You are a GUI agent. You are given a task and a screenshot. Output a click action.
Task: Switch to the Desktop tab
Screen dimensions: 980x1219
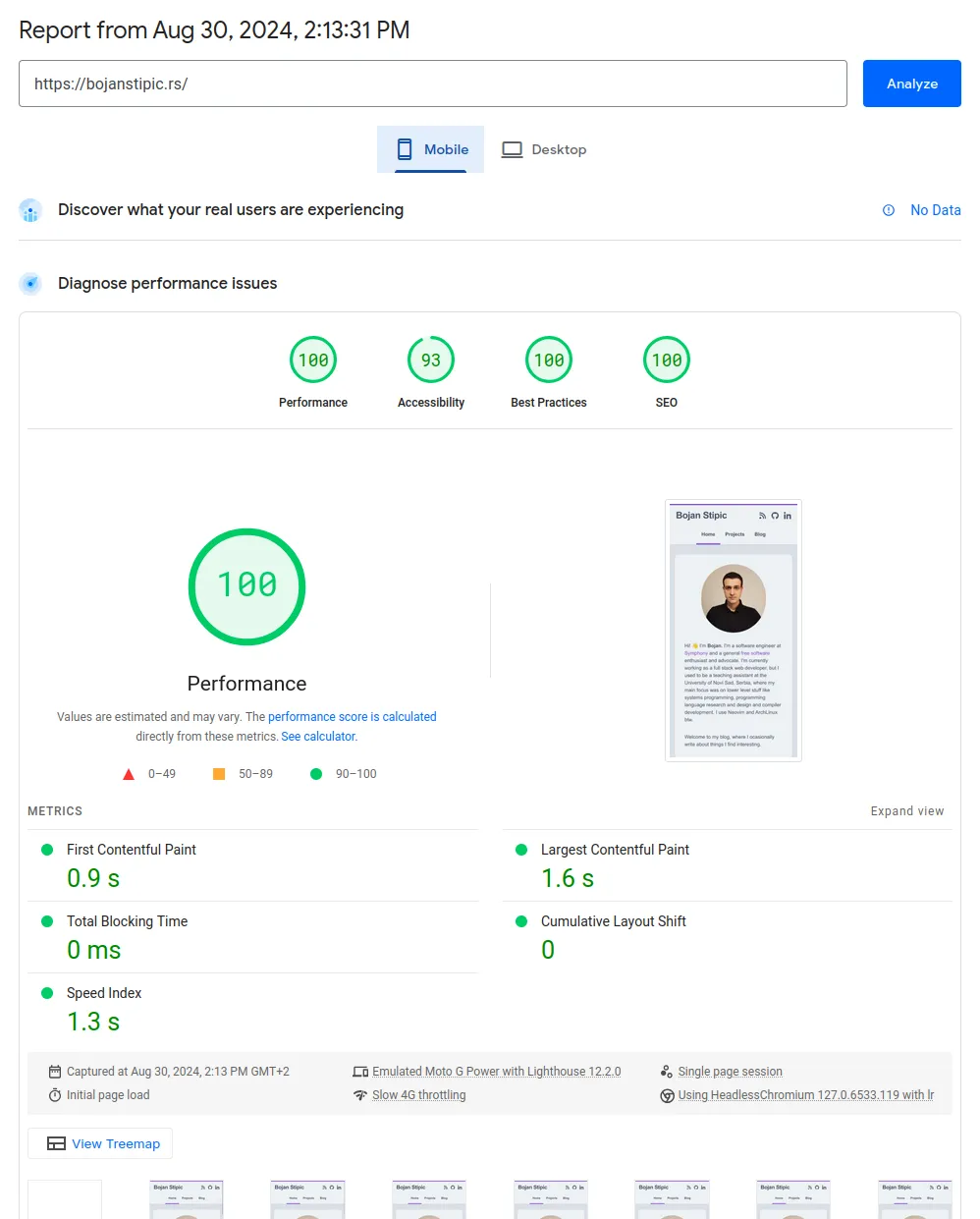click(544, 149)
